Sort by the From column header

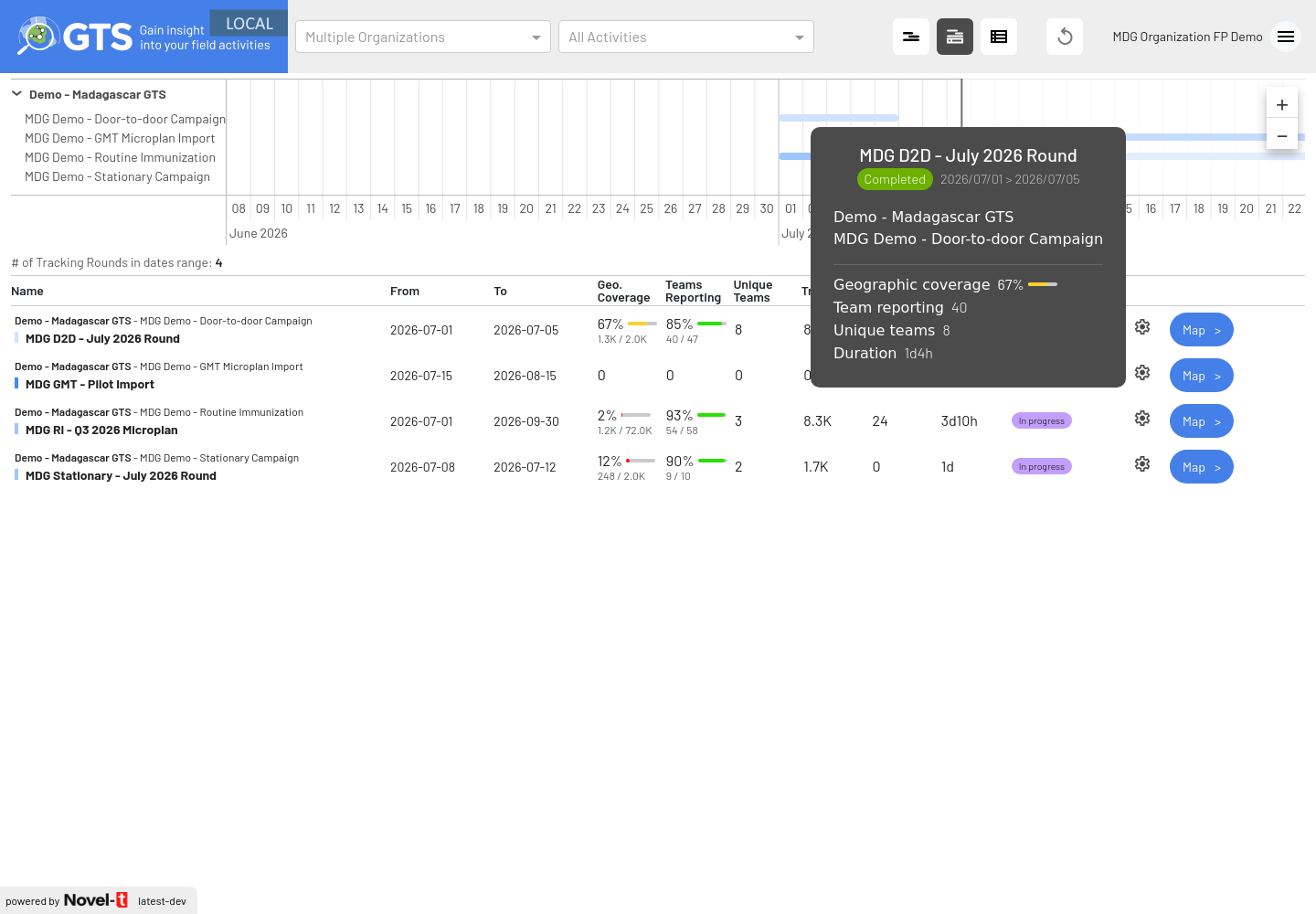coord(405,292)
